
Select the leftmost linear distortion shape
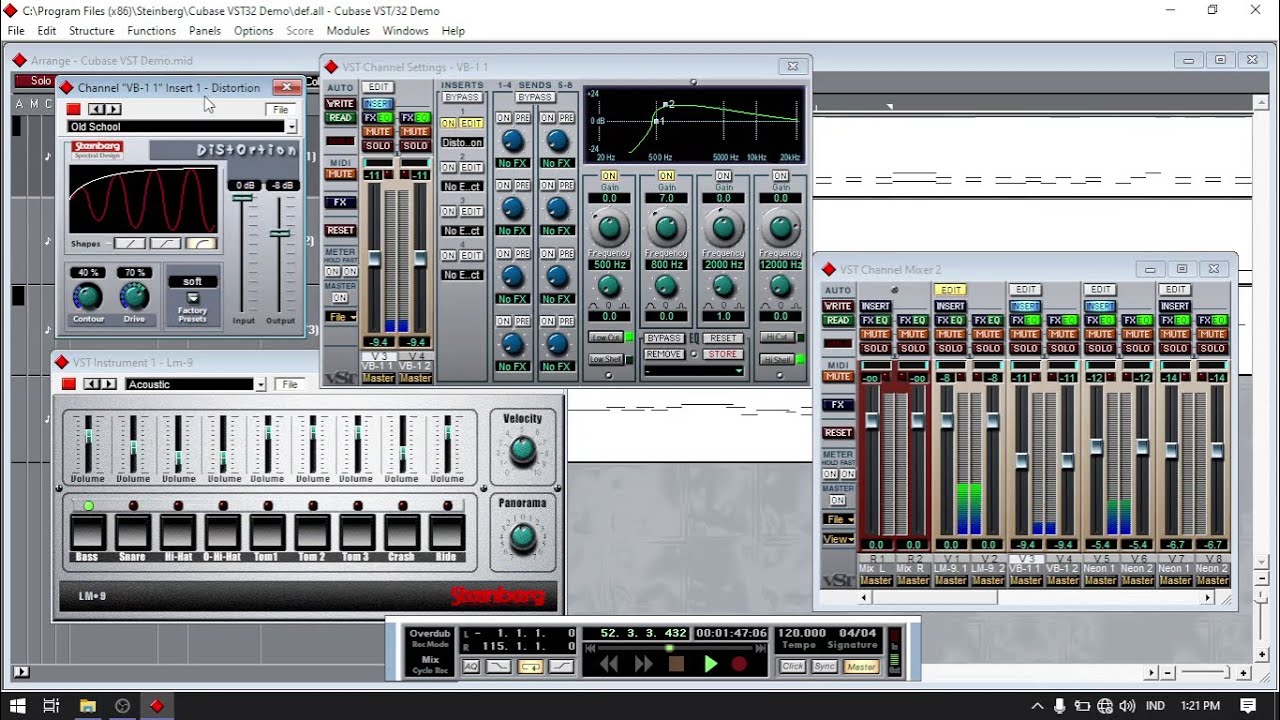tap(129, 243)
